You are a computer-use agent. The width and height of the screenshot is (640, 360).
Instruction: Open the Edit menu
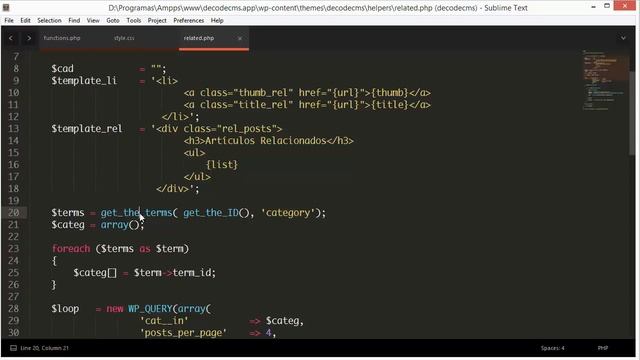25,20
